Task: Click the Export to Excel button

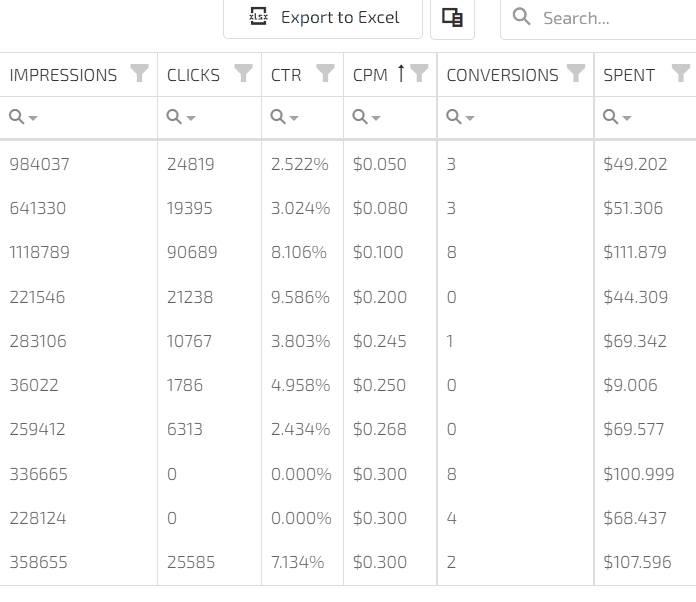Action: point(323,18)
